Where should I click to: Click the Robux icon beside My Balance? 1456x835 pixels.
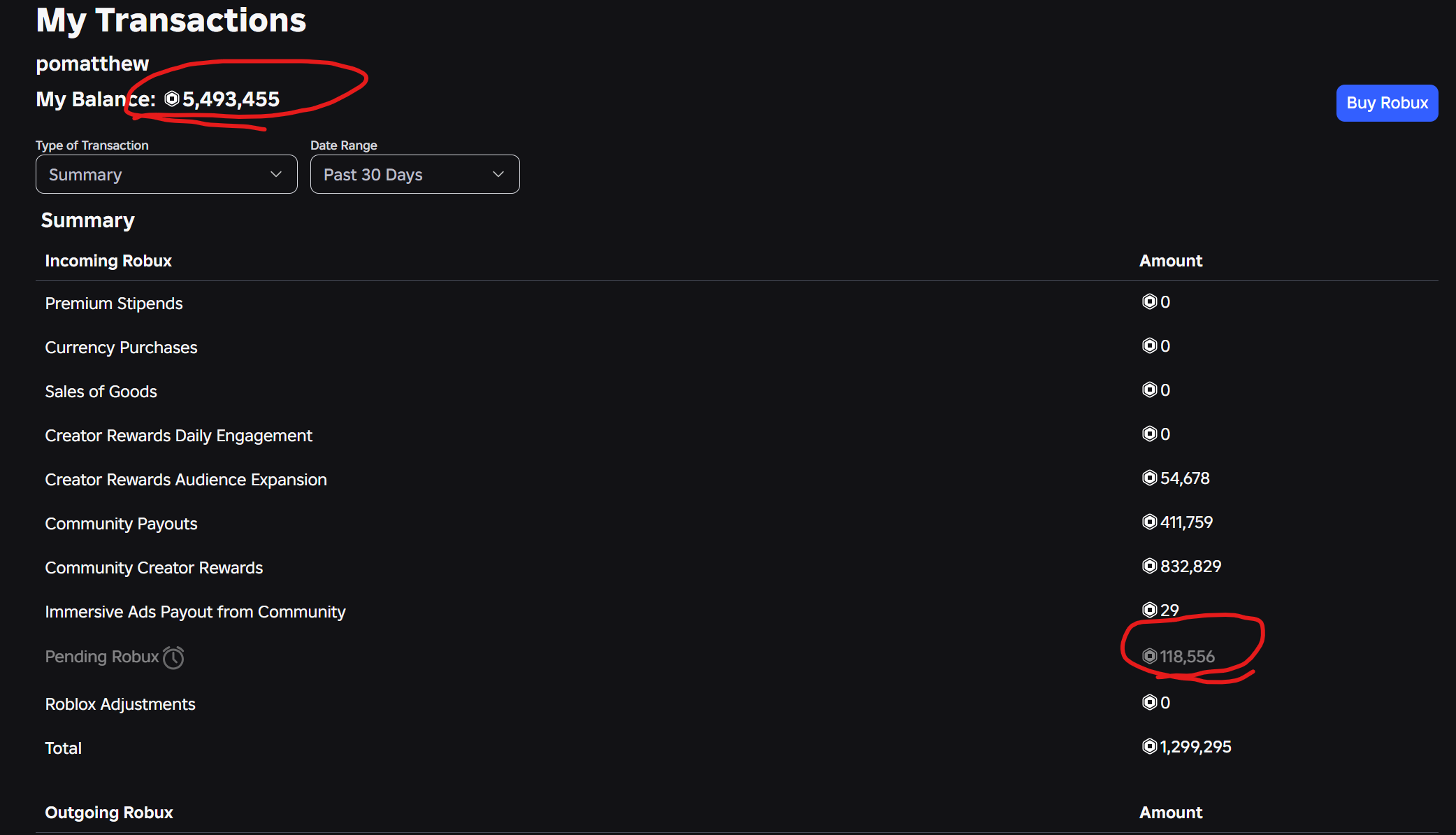(172, 99)
